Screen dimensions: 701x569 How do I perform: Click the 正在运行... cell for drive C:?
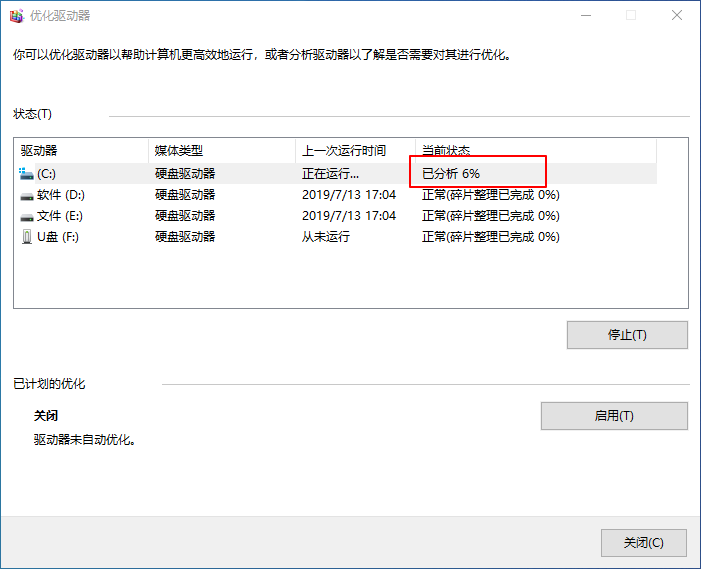coord(330,174)
